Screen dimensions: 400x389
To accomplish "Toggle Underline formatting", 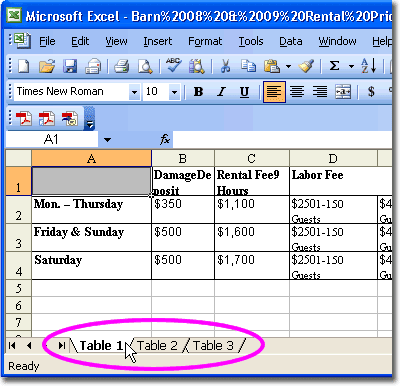I will coord(244,92).
